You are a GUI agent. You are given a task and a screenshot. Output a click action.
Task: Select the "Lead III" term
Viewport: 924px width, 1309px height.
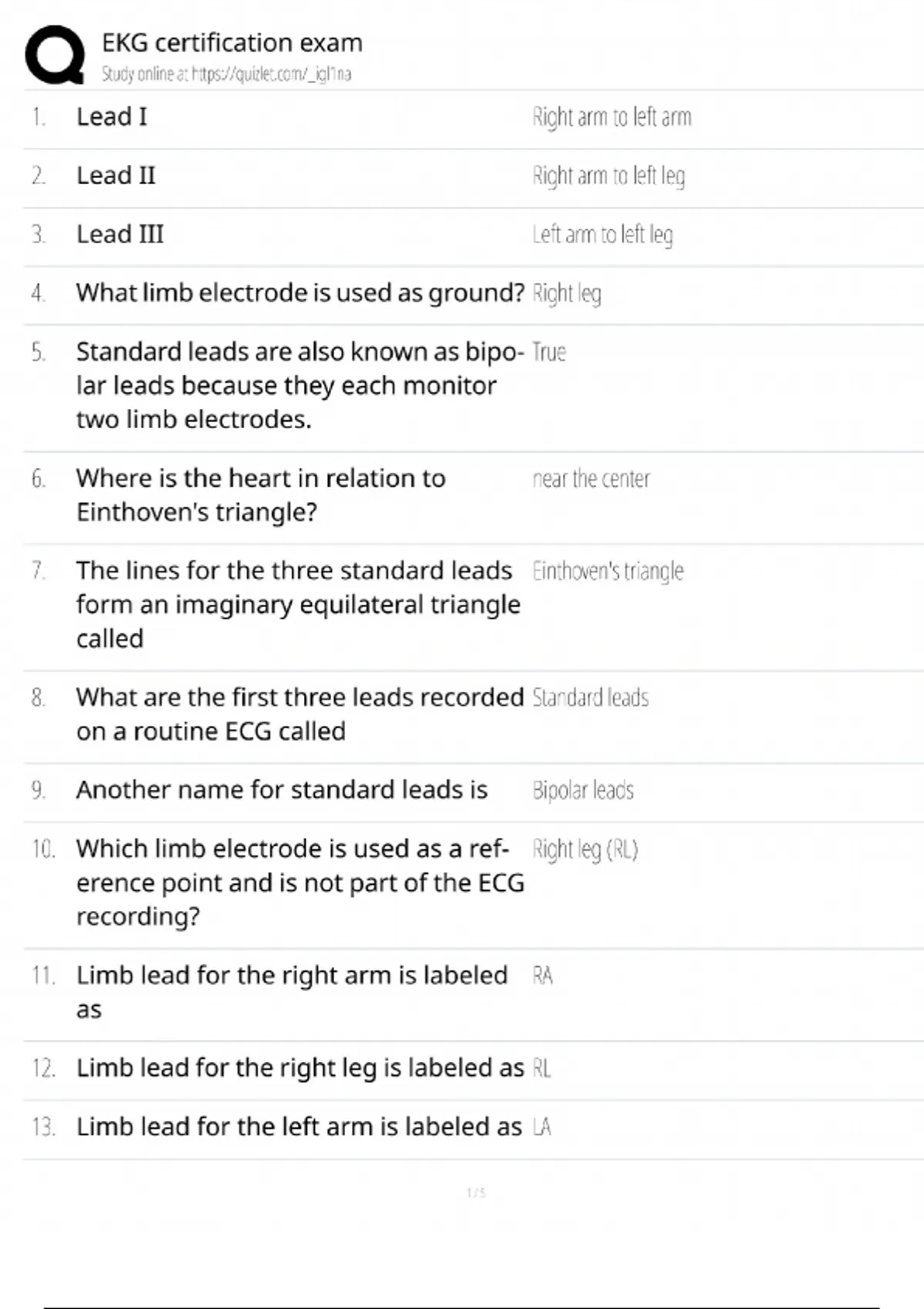pos(119,234)
